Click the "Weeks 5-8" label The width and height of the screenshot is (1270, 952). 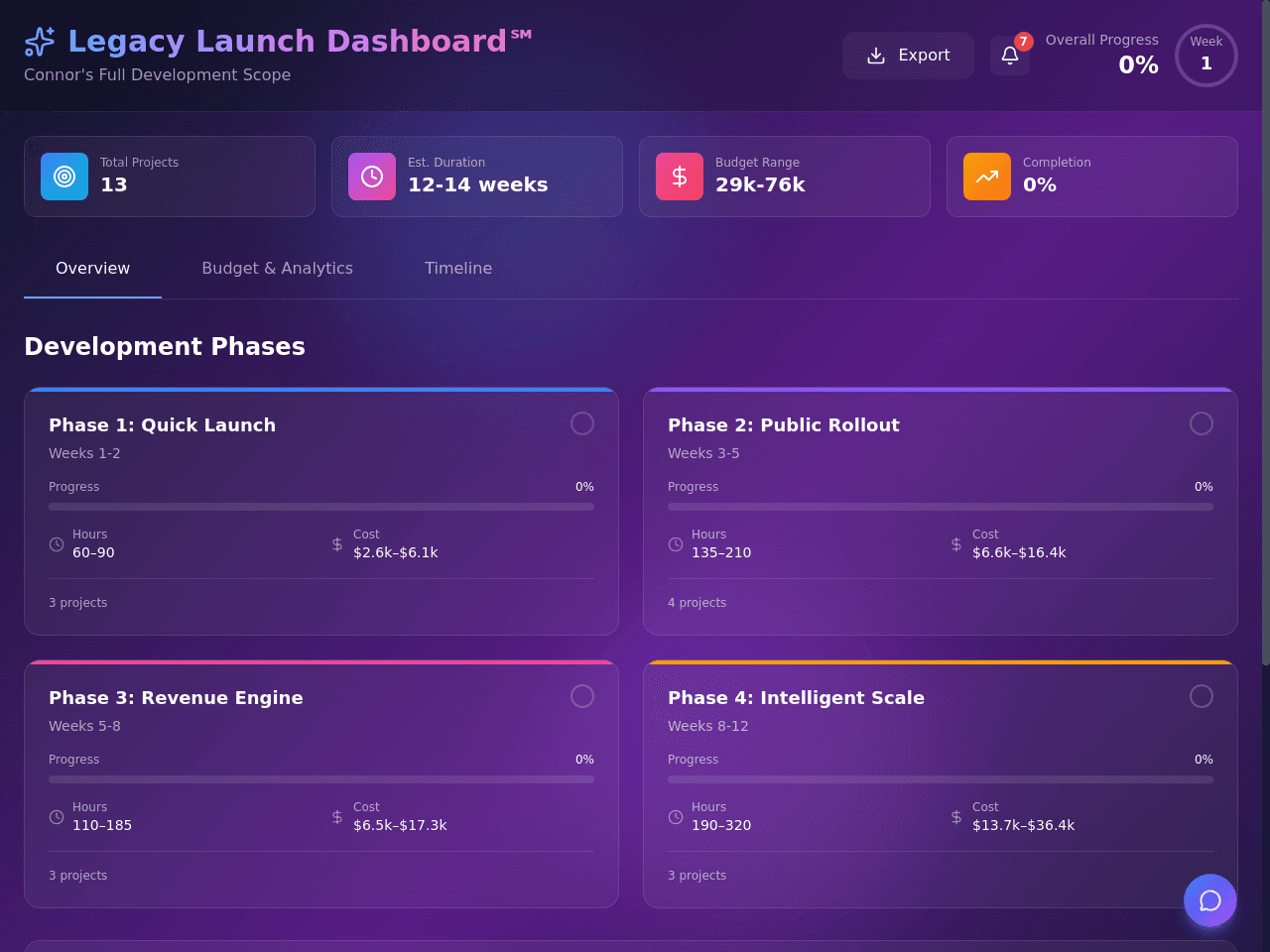coord(84,726)
